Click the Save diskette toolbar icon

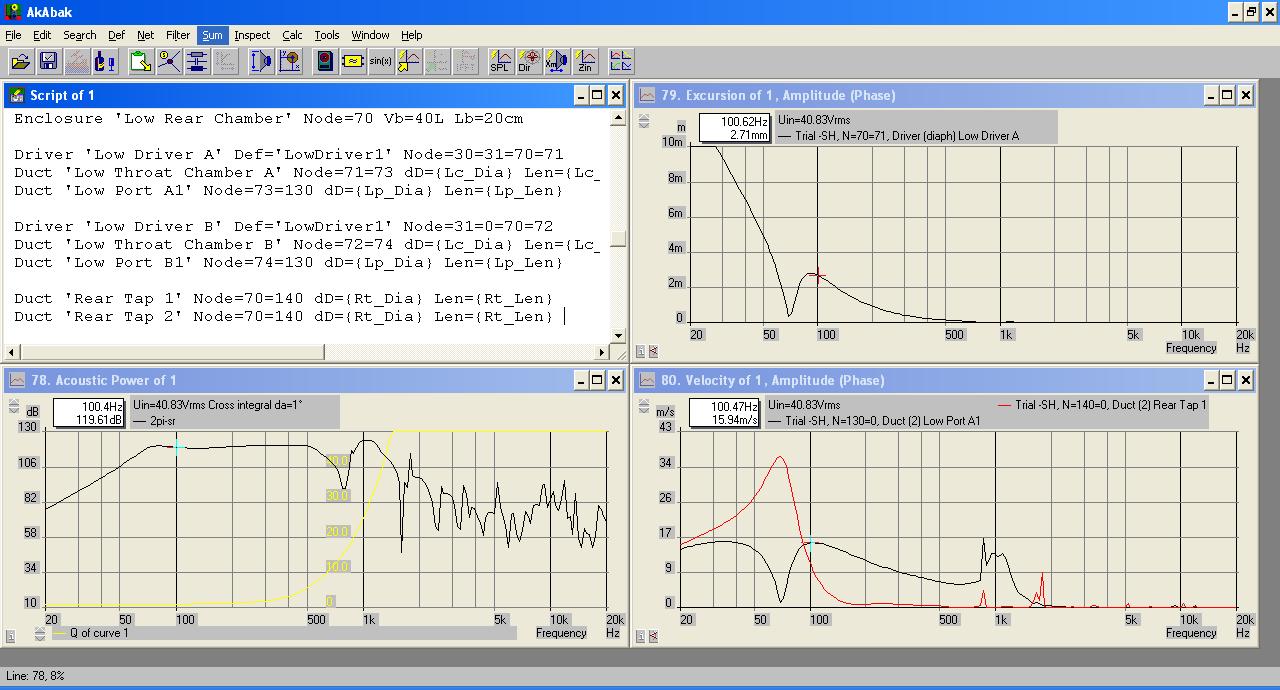[48, 62]
